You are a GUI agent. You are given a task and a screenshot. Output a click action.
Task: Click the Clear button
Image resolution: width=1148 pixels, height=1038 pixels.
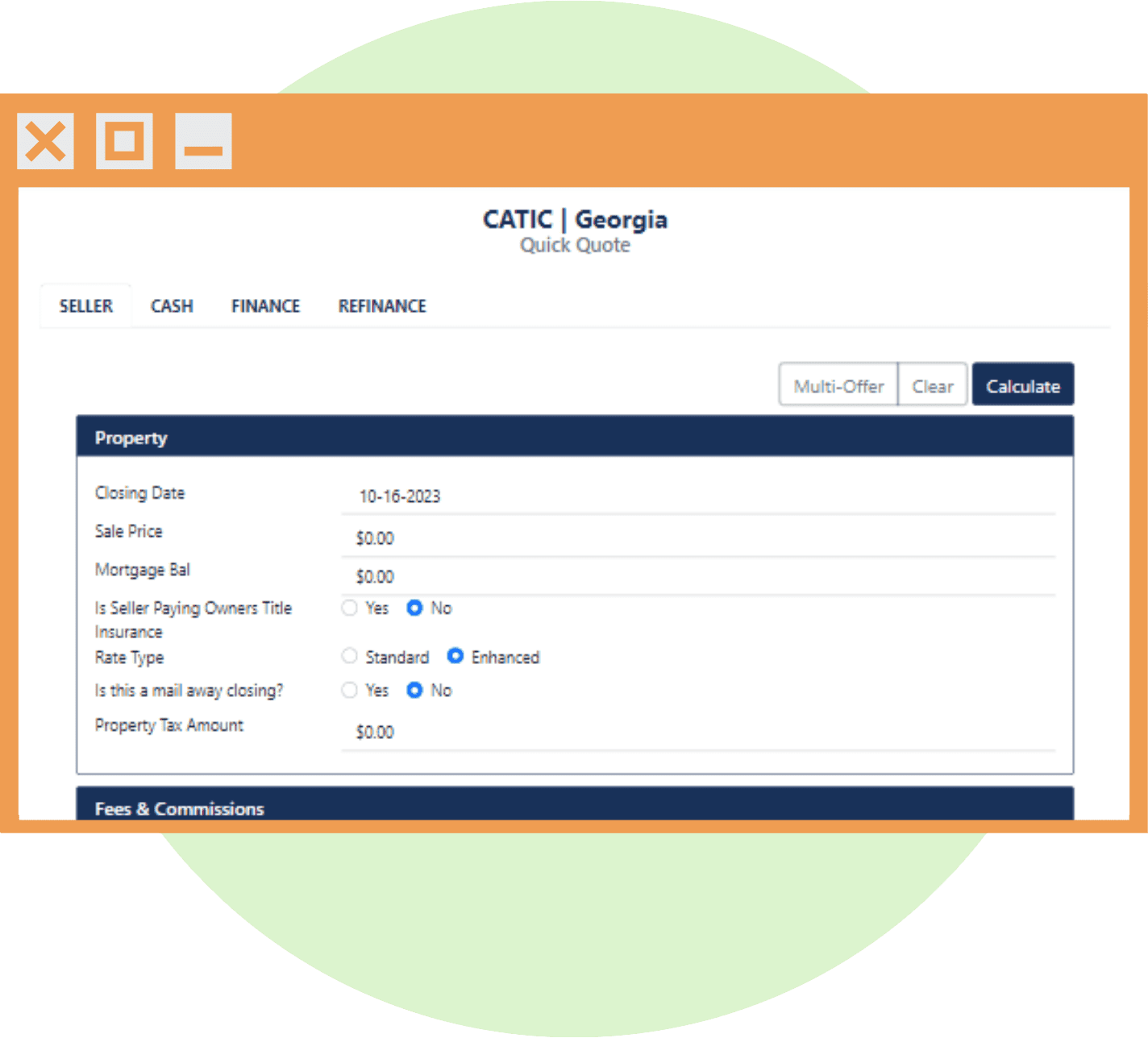[933, 384]
